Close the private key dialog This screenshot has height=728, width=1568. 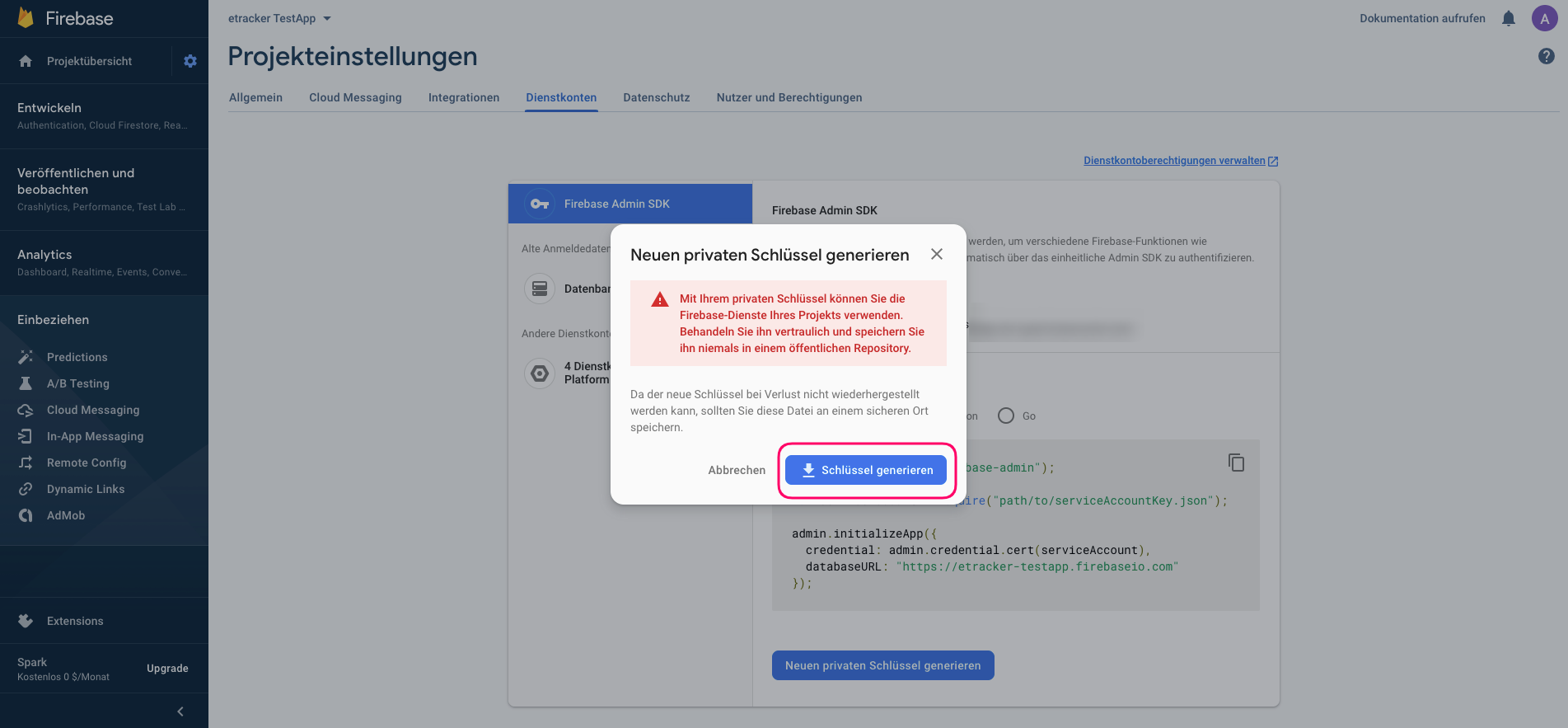(x=937, y=254)
